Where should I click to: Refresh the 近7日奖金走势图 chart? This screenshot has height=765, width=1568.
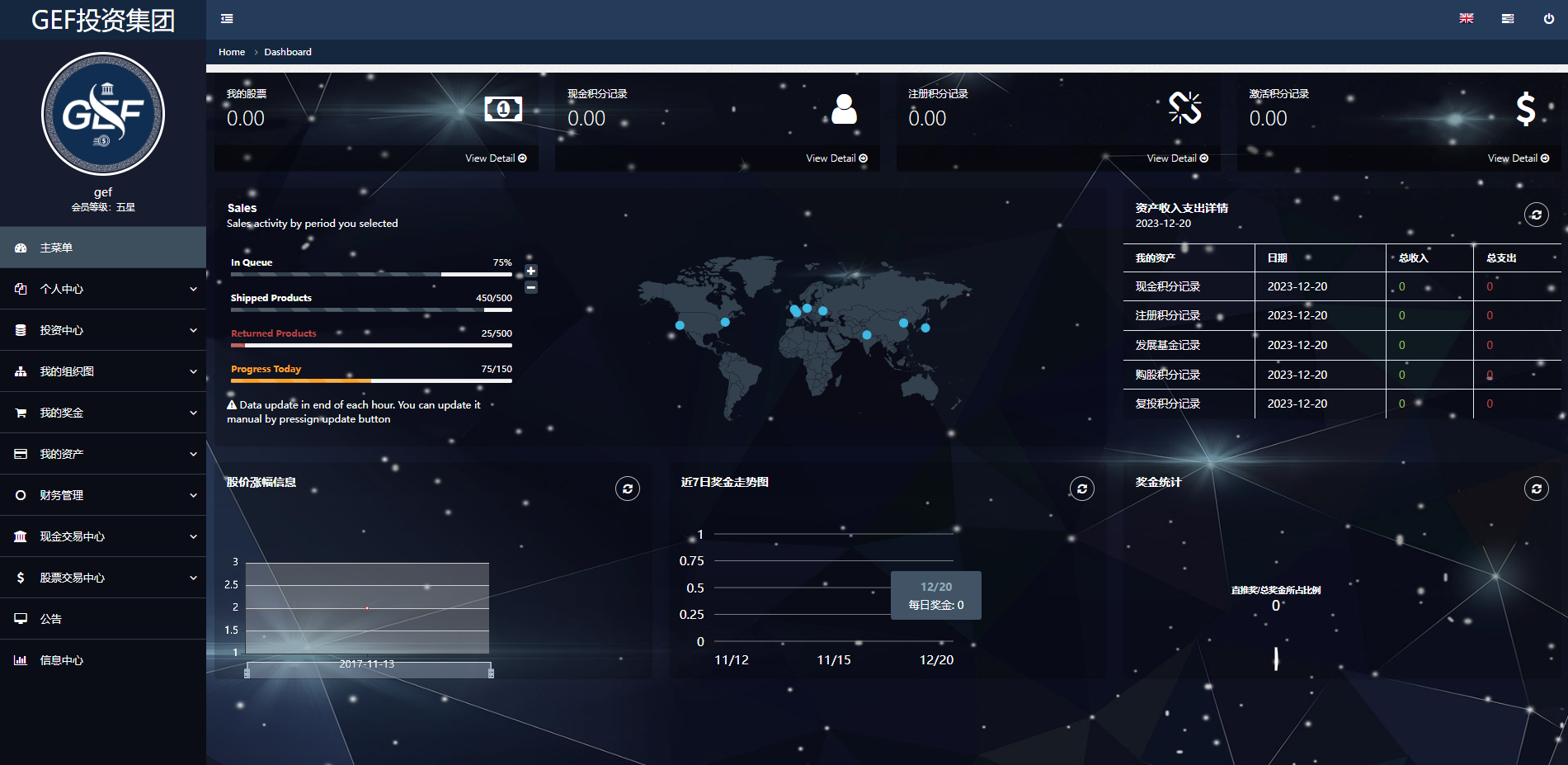pos(1082,489)
